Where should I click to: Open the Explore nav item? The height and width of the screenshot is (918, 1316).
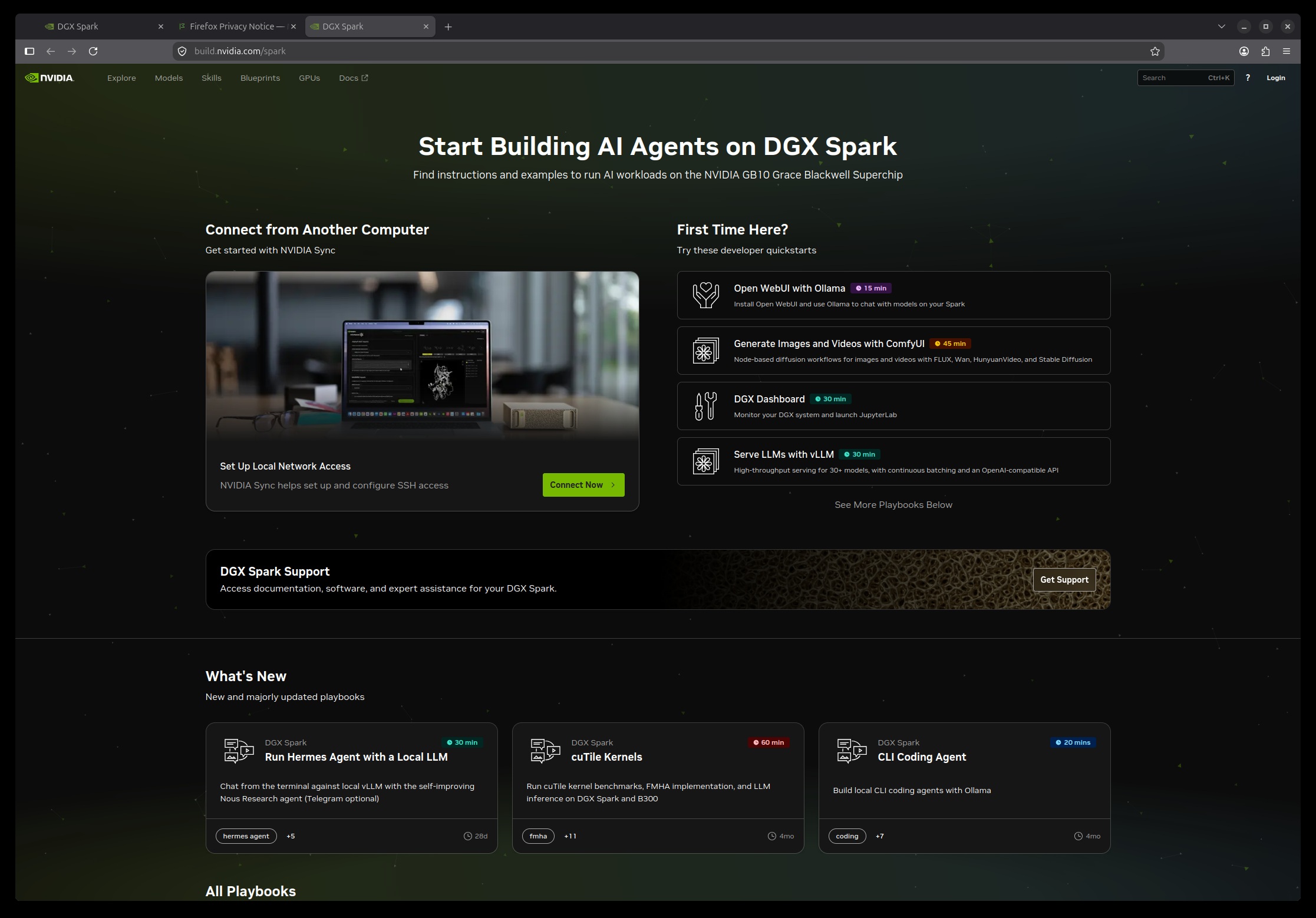[x=121, y=78]
